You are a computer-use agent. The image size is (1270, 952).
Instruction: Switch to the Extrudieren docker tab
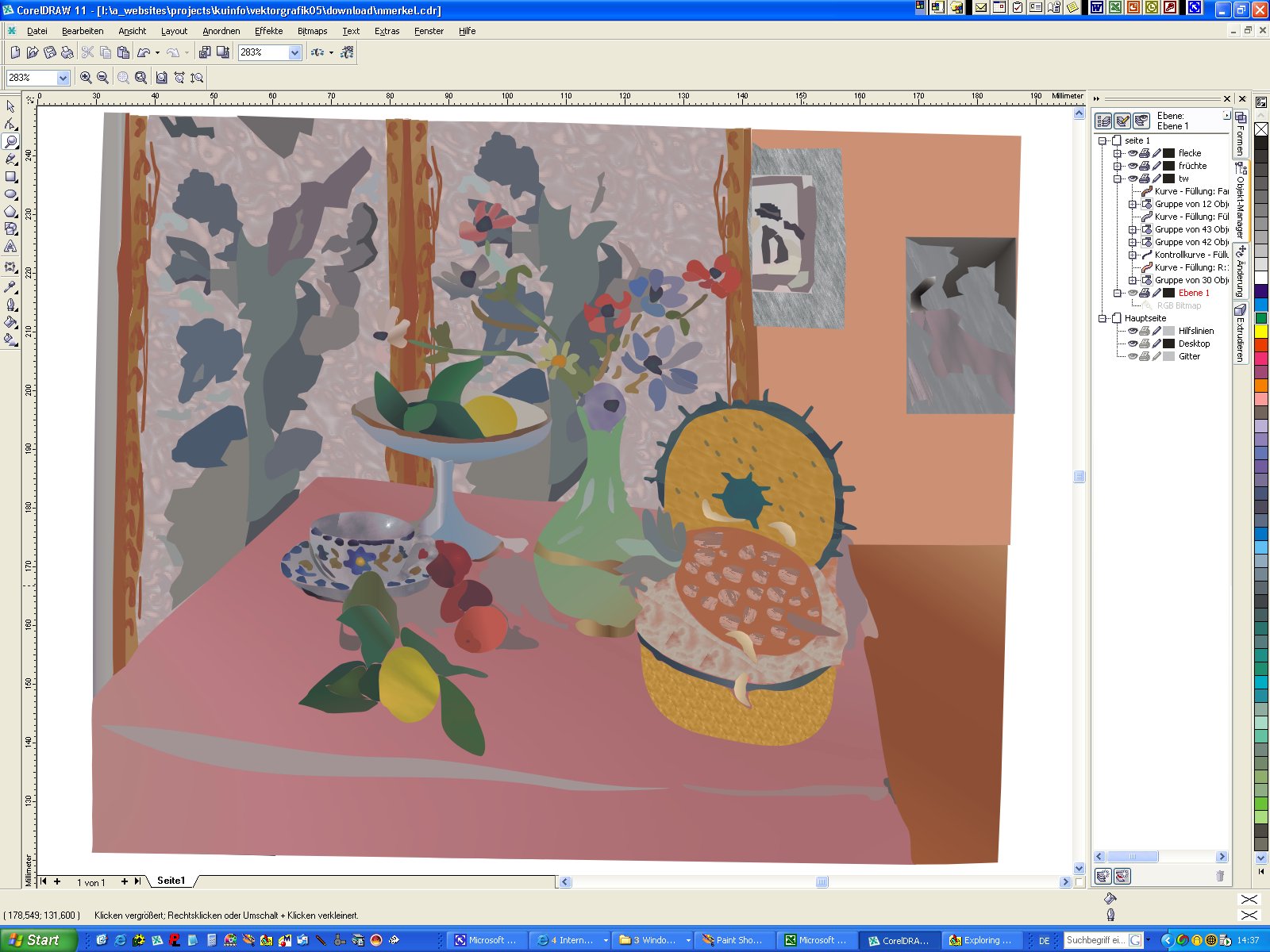pyautogui.click(x=1240, y=332)
